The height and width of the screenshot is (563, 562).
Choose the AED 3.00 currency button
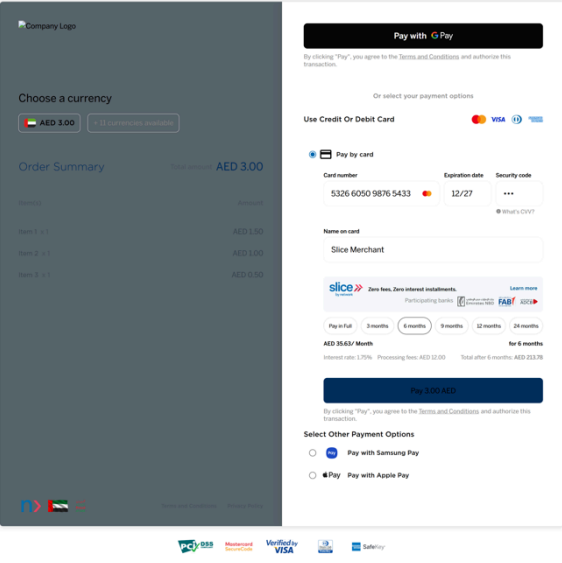point(50,123)
